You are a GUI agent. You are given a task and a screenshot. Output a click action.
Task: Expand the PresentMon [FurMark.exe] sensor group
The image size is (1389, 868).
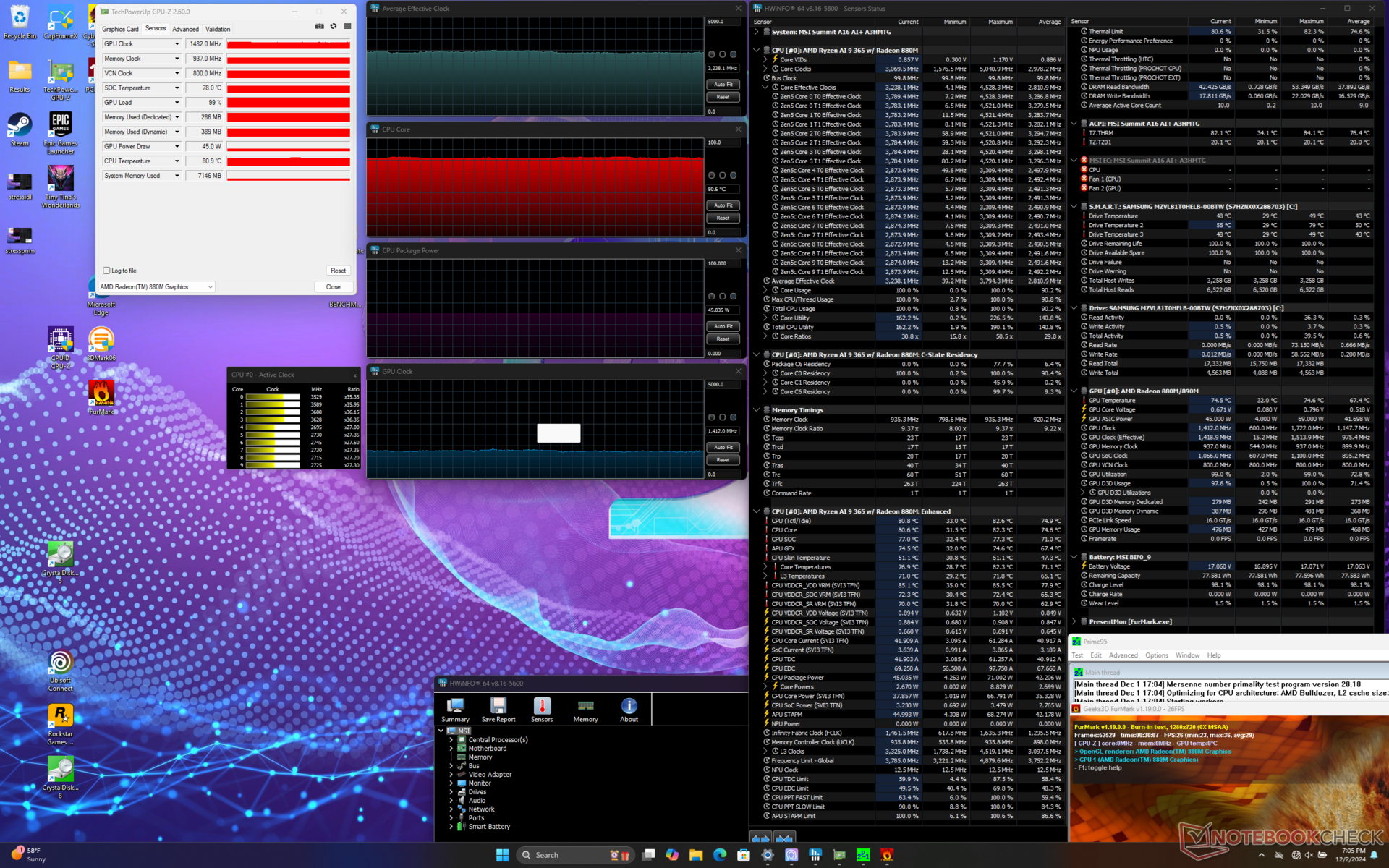[x=1074, y=621]
